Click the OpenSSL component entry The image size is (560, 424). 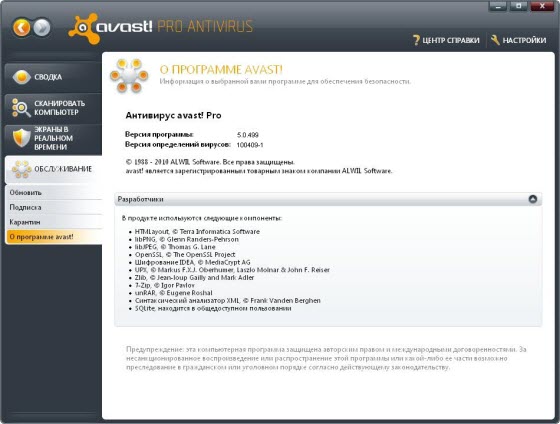pyautogui.click(x=185, y=255)
